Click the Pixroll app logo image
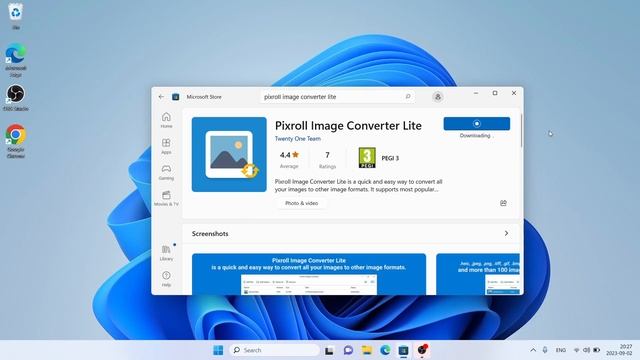The width and height of the screenshot is (640, 360). (229, 154)
